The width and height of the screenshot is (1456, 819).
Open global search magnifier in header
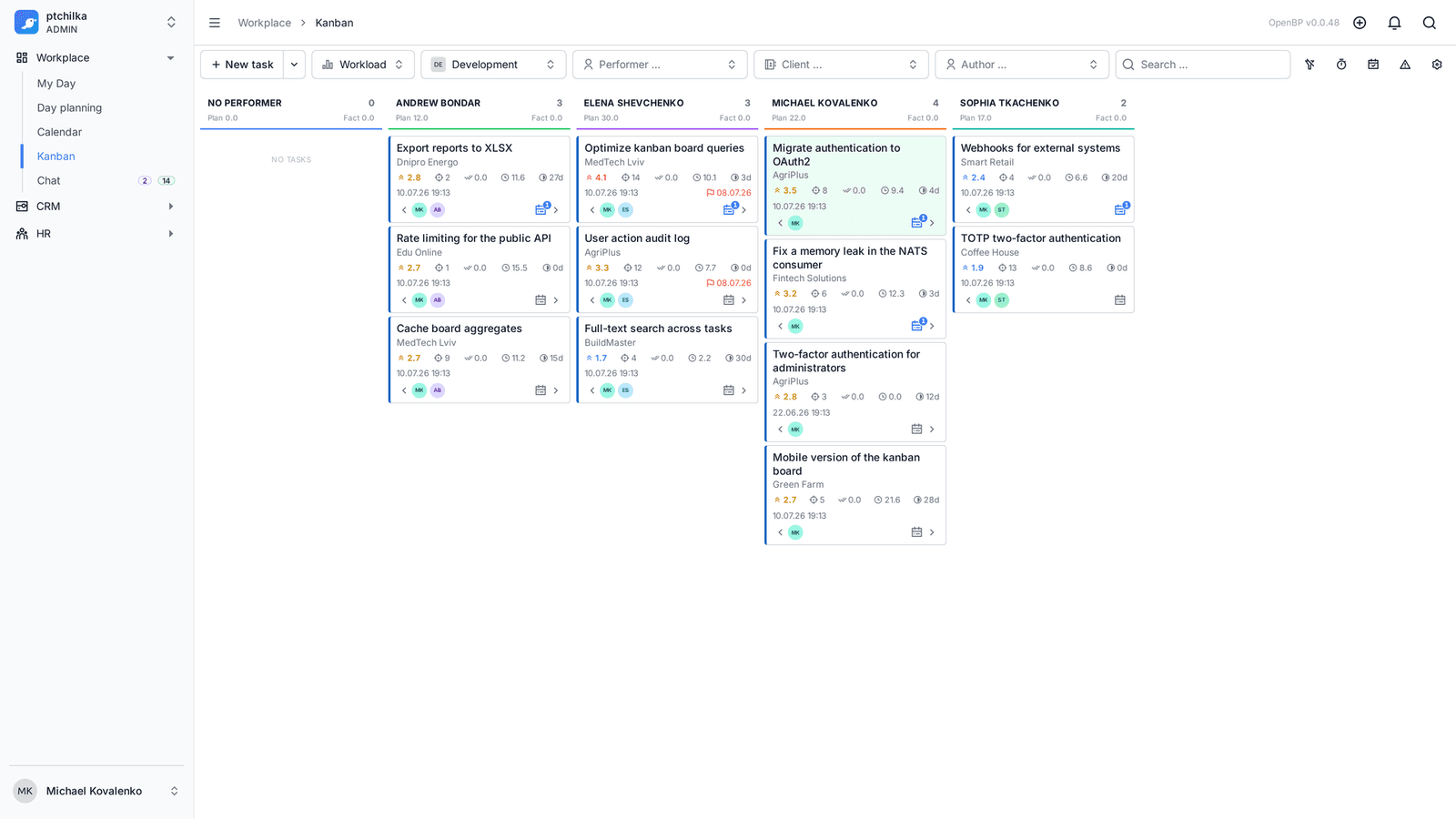(x=1430, y=23)
